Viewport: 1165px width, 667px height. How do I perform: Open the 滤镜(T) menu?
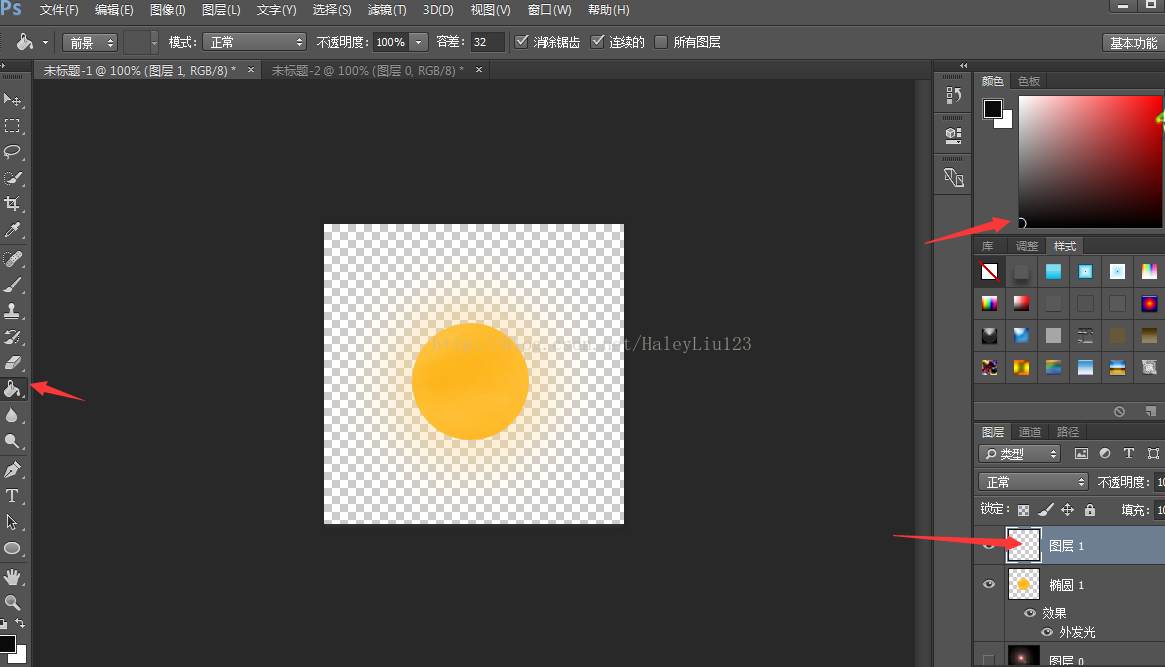pos(387,10)
